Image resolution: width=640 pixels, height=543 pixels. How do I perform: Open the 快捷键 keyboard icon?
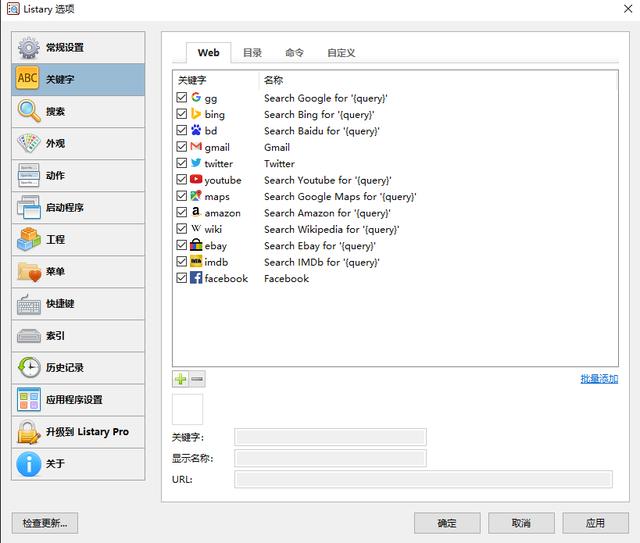tap(28, 305)
